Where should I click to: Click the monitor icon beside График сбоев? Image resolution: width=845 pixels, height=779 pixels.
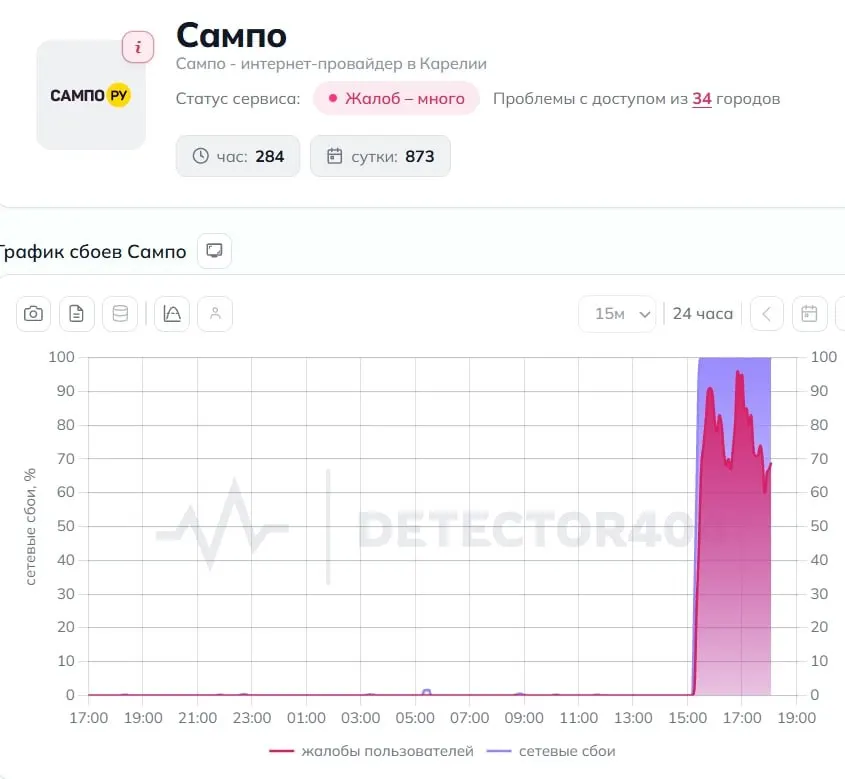[x=214, y=251]
